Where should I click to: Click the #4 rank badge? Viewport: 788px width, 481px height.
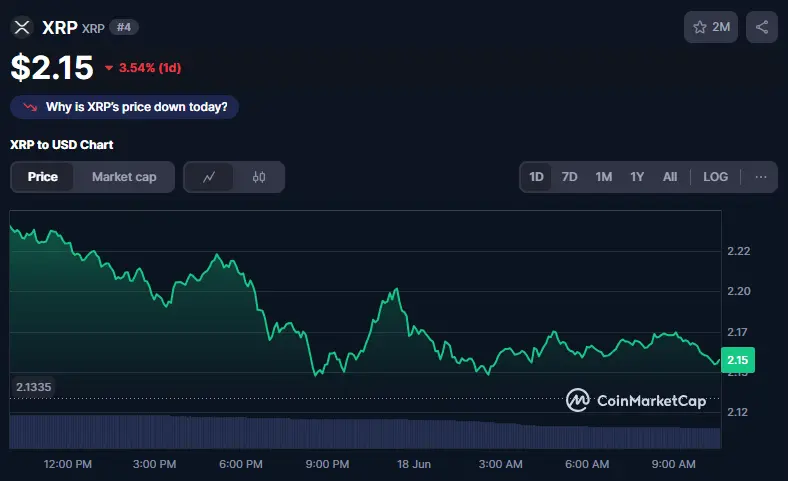(124, 27)
